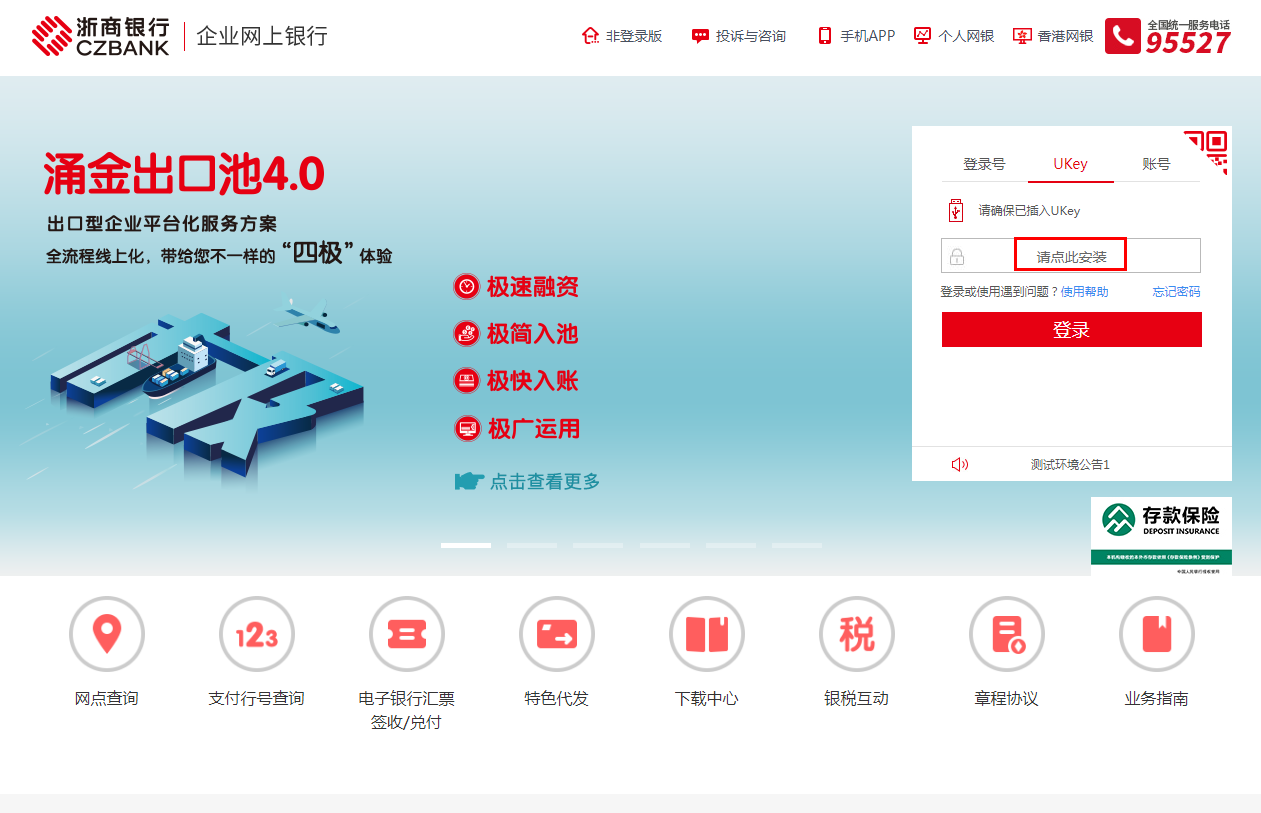Screen dimensions: 1261x813
Task: Open 章程协议 via the document icon
Action: point(1007,634)
